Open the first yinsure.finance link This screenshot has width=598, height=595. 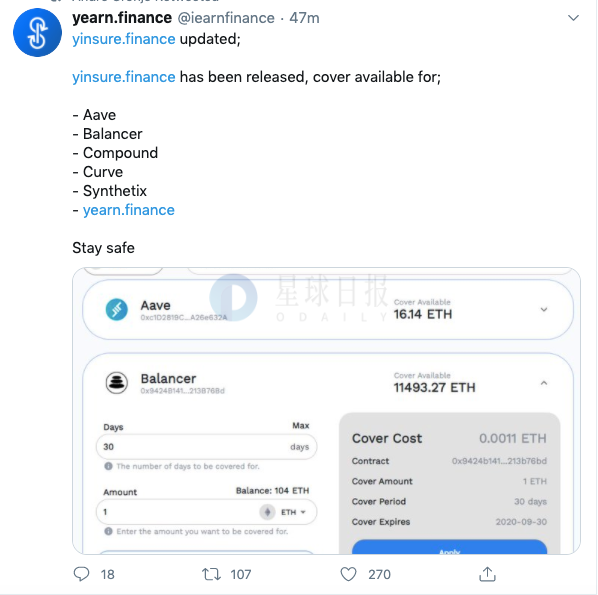[x=124, y=39]
